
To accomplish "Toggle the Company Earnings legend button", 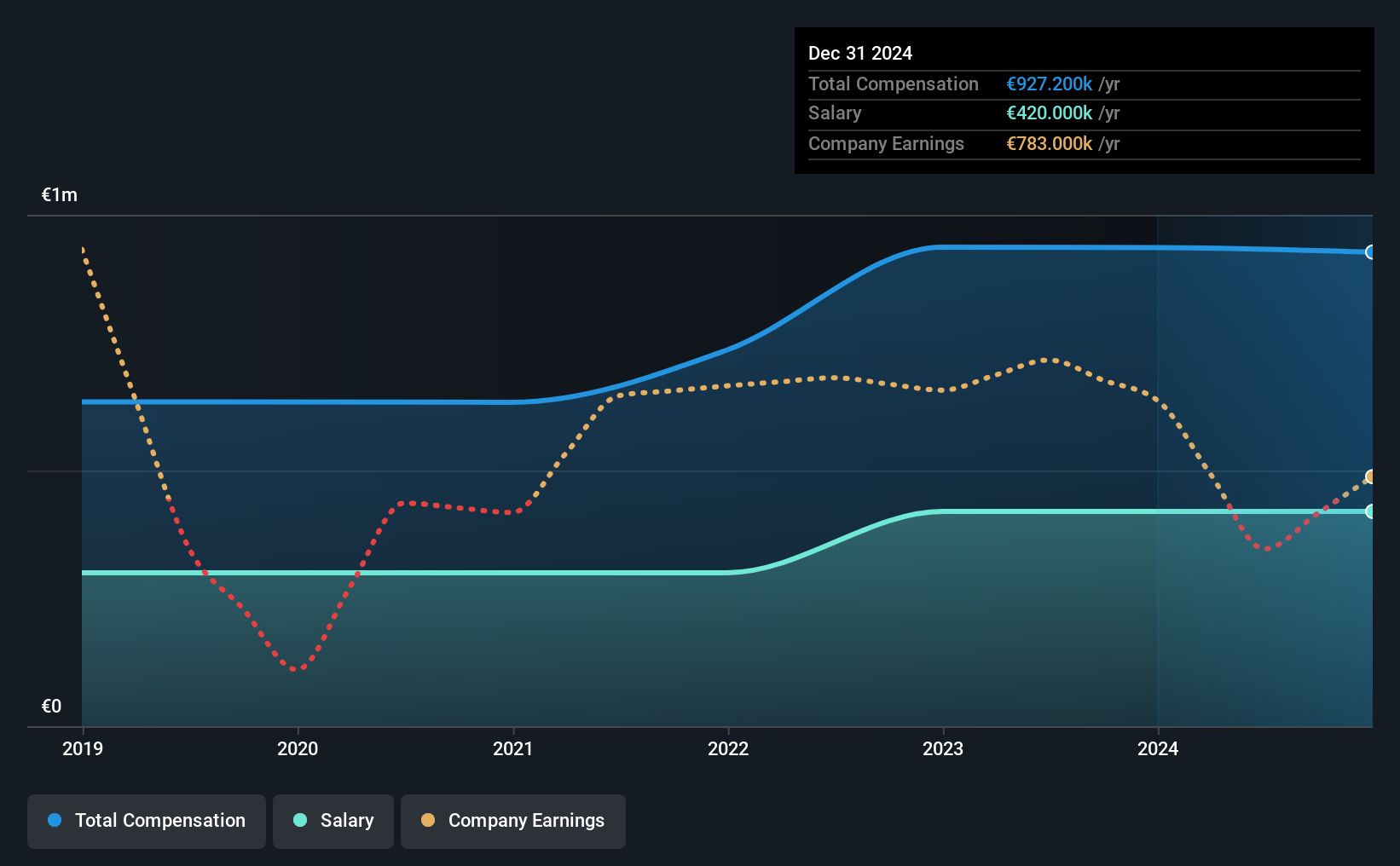I will click(513, 821).
